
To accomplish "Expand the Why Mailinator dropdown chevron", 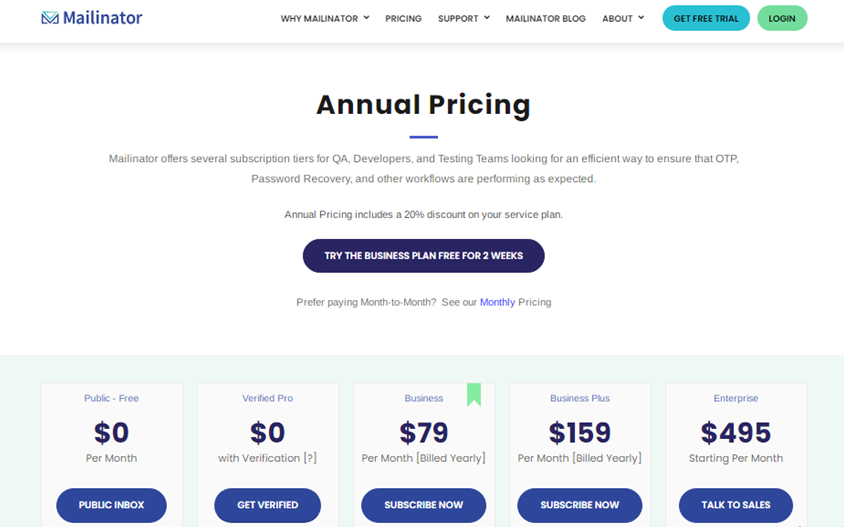I will pos(367,18).
